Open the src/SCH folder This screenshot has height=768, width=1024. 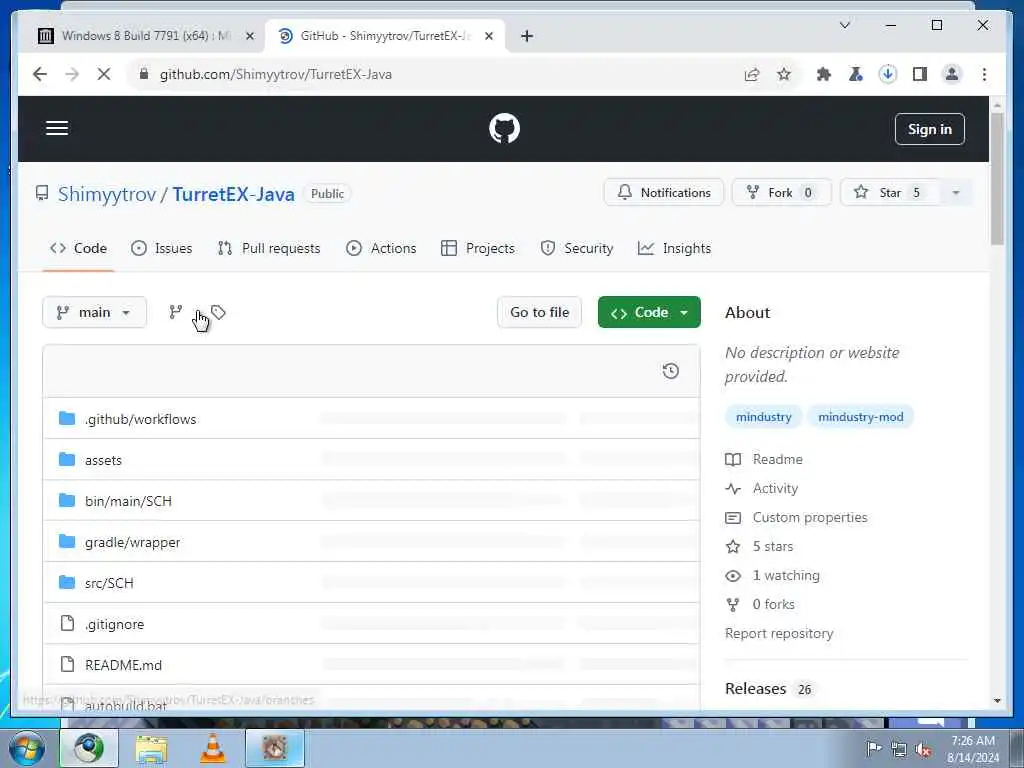click(x=109, y=583)
